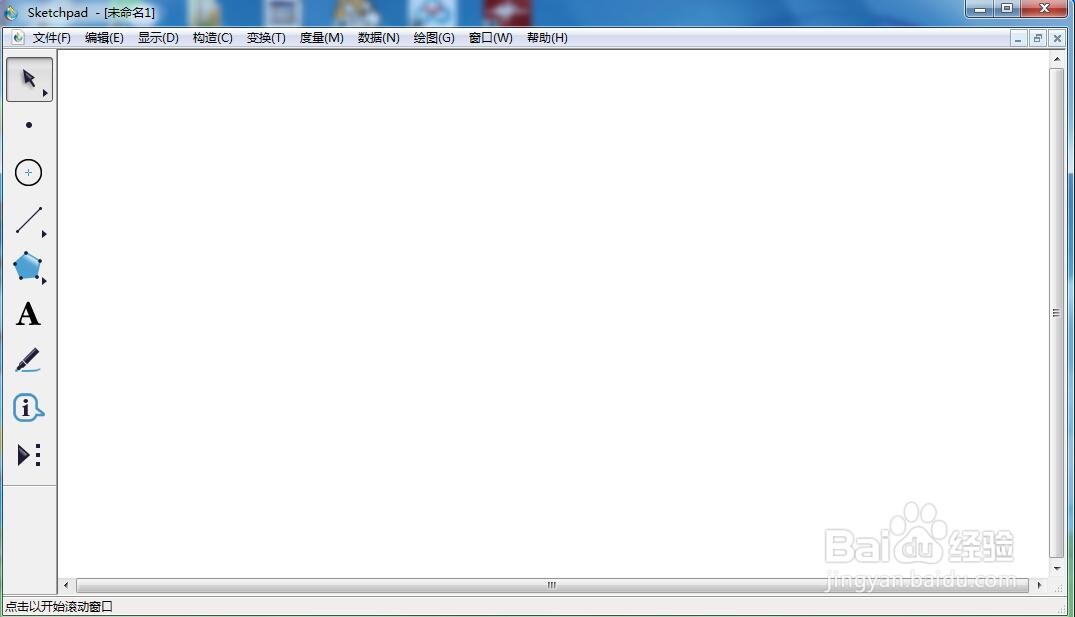Select the Marker pen tool
The height and width of the screenshot is (617, 1075).
(28, 360)
